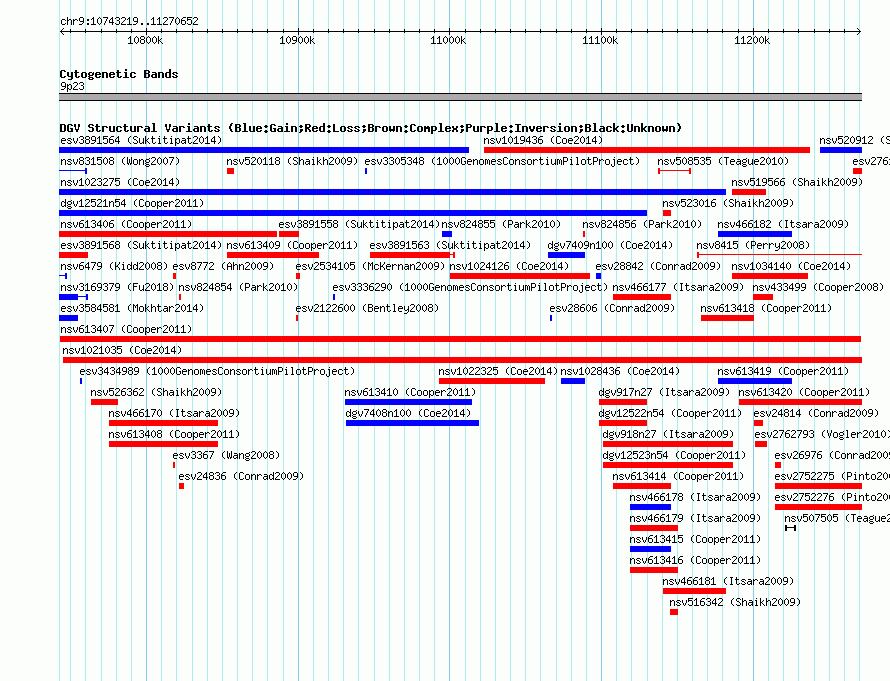Select the esv8772 (Ahn2009) label

[x=223, y=266]
